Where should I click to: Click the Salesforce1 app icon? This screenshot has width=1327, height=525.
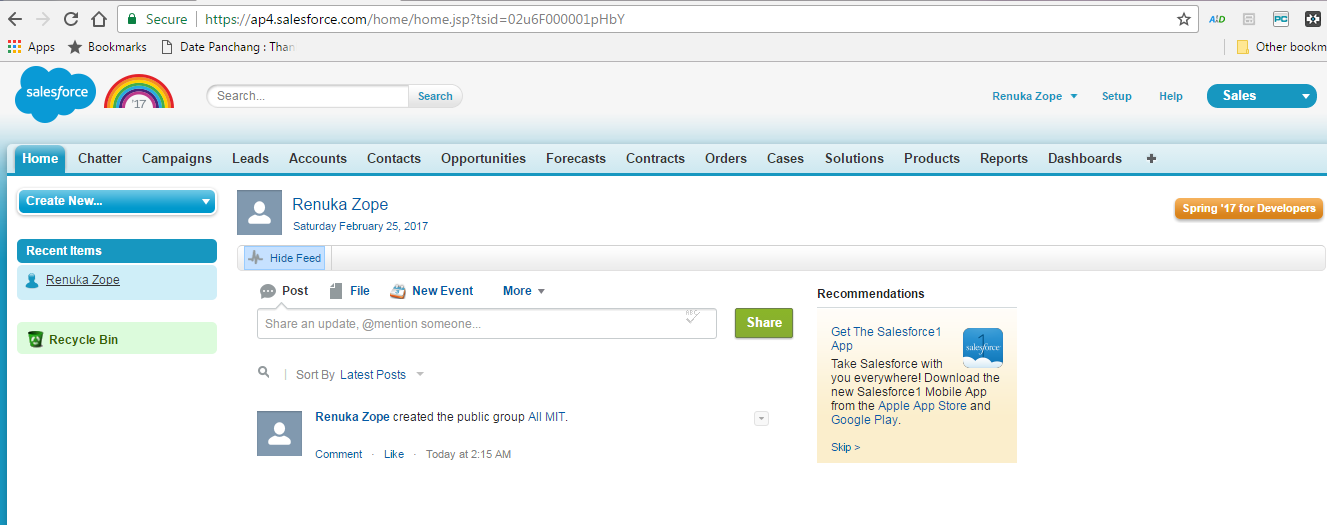coord(982,348)
